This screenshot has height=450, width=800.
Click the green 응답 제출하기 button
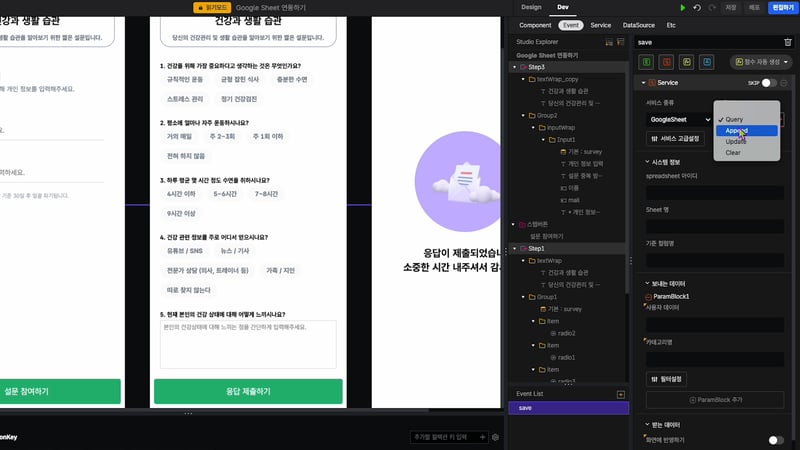point(248,391)
